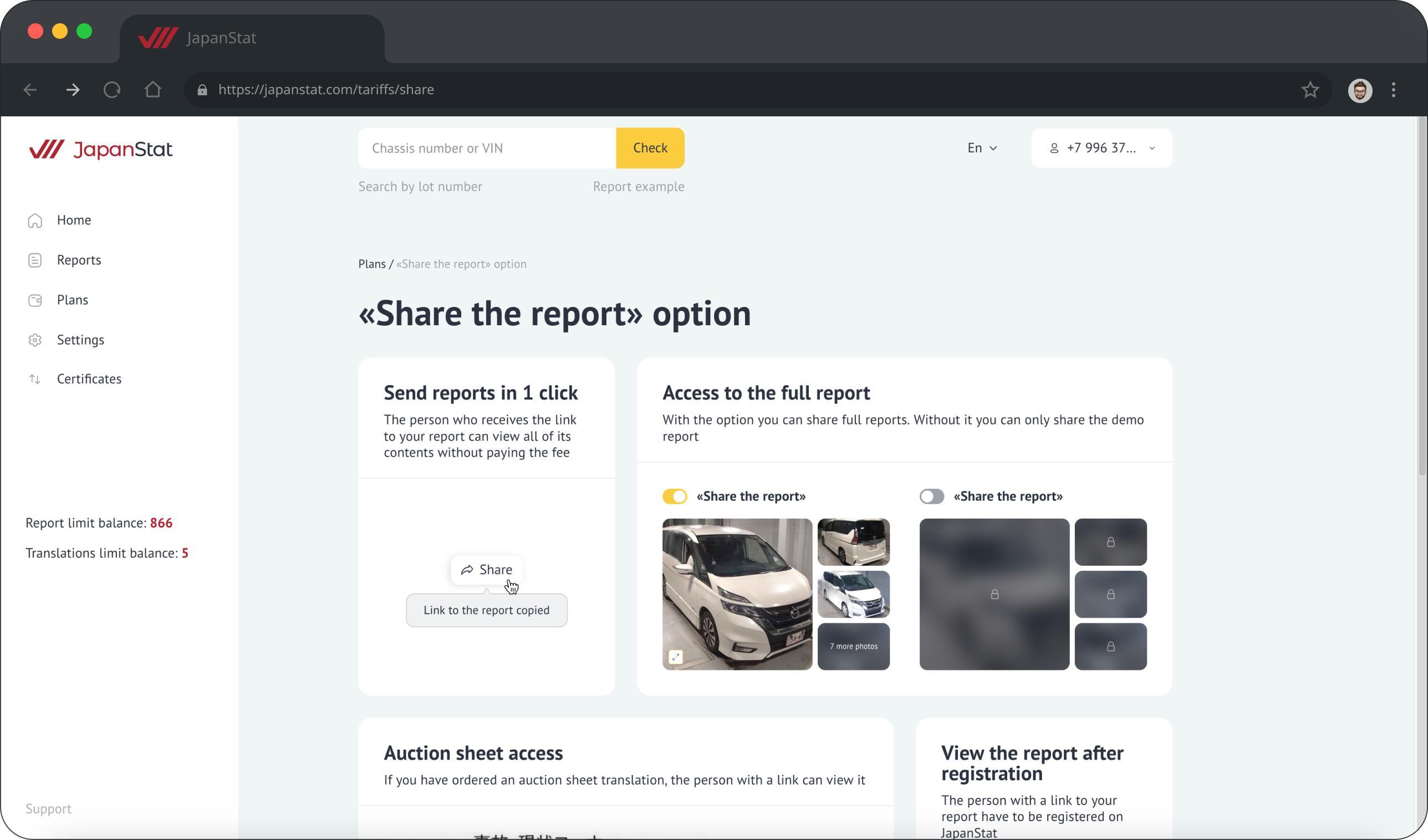The width and height of the screenshot is (1428, 840).
Task: Open the Report example link
Action: (638, 186)
